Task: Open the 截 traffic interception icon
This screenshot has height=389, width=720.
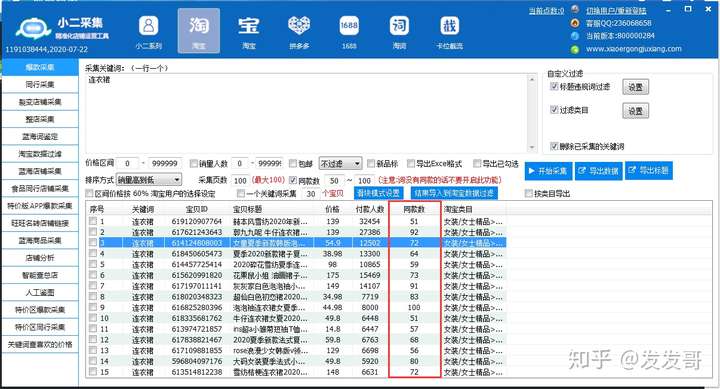Action: click(450, 26)
